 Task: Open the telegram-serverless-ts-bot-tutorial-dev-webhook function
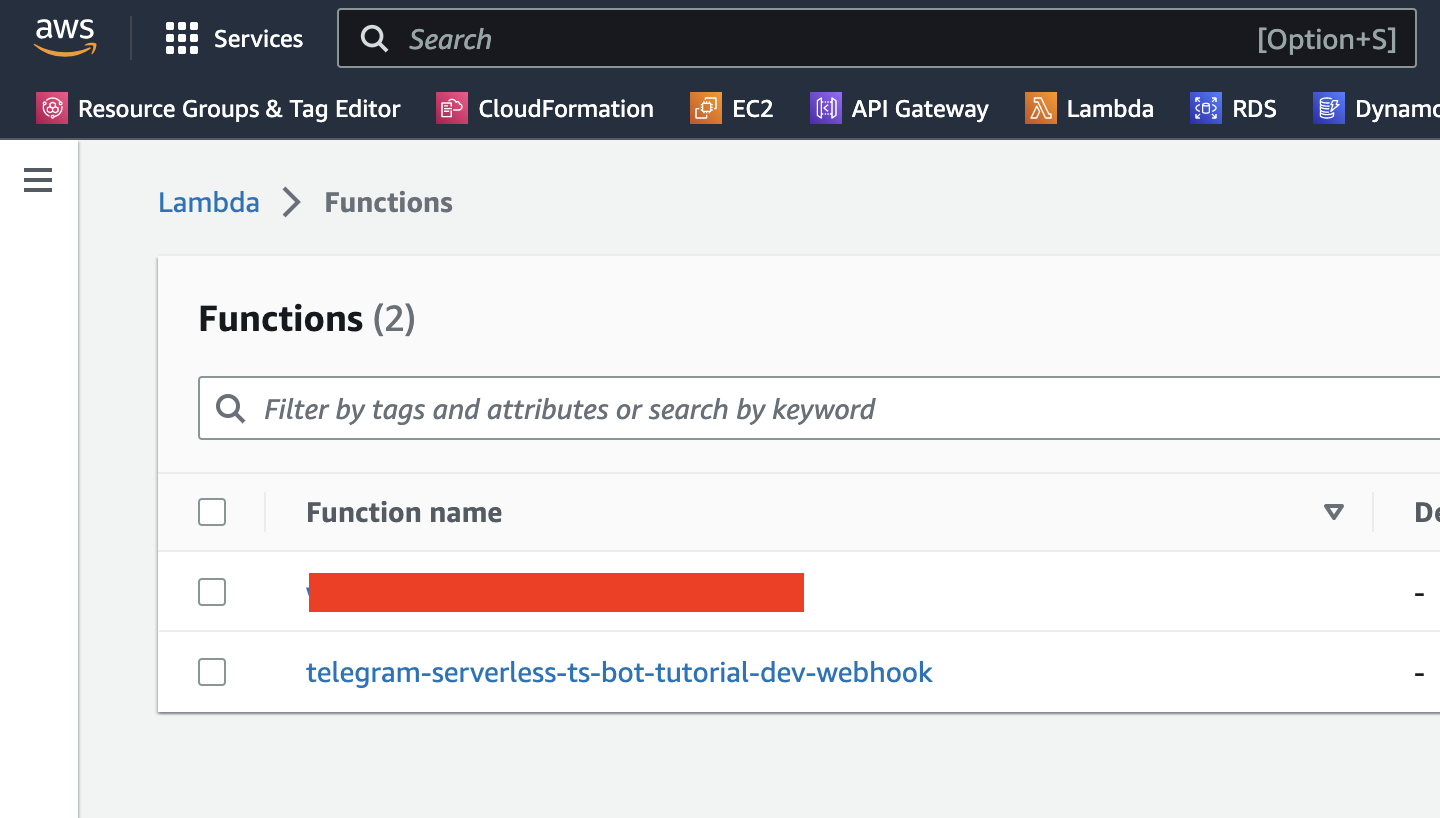(619, 672)
